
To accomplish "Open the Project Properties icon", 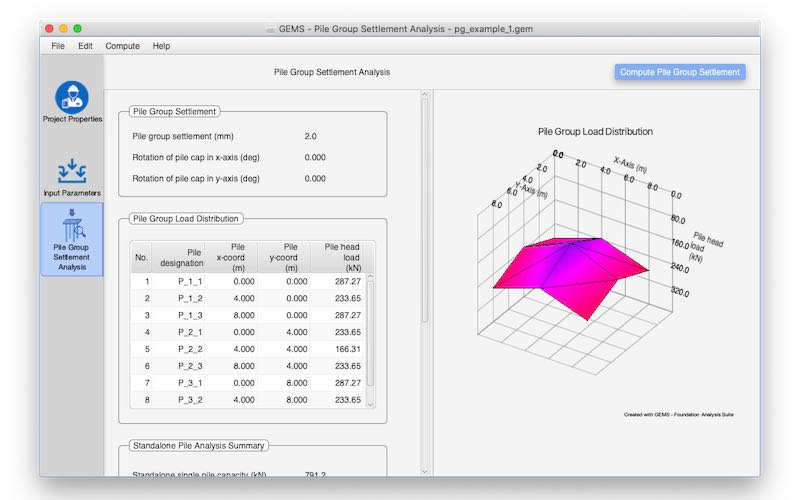I will [72, 102].
